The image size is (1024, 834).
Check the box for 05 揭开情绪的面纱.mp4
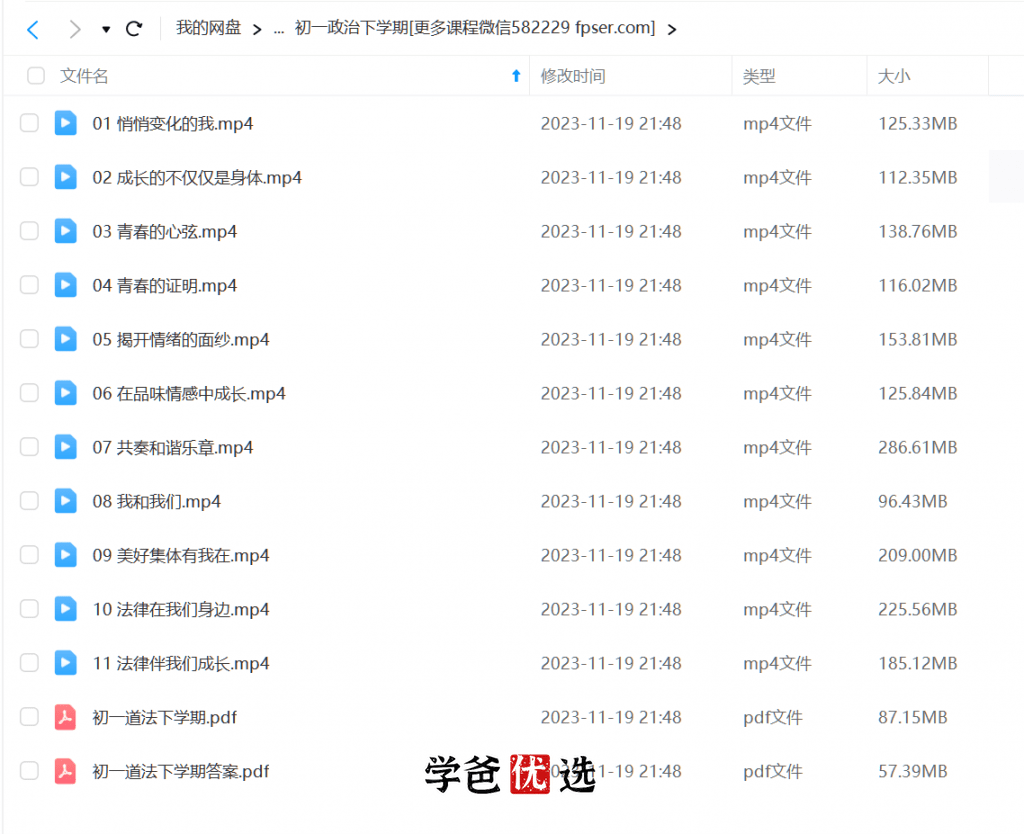click(x=29, y=339)
